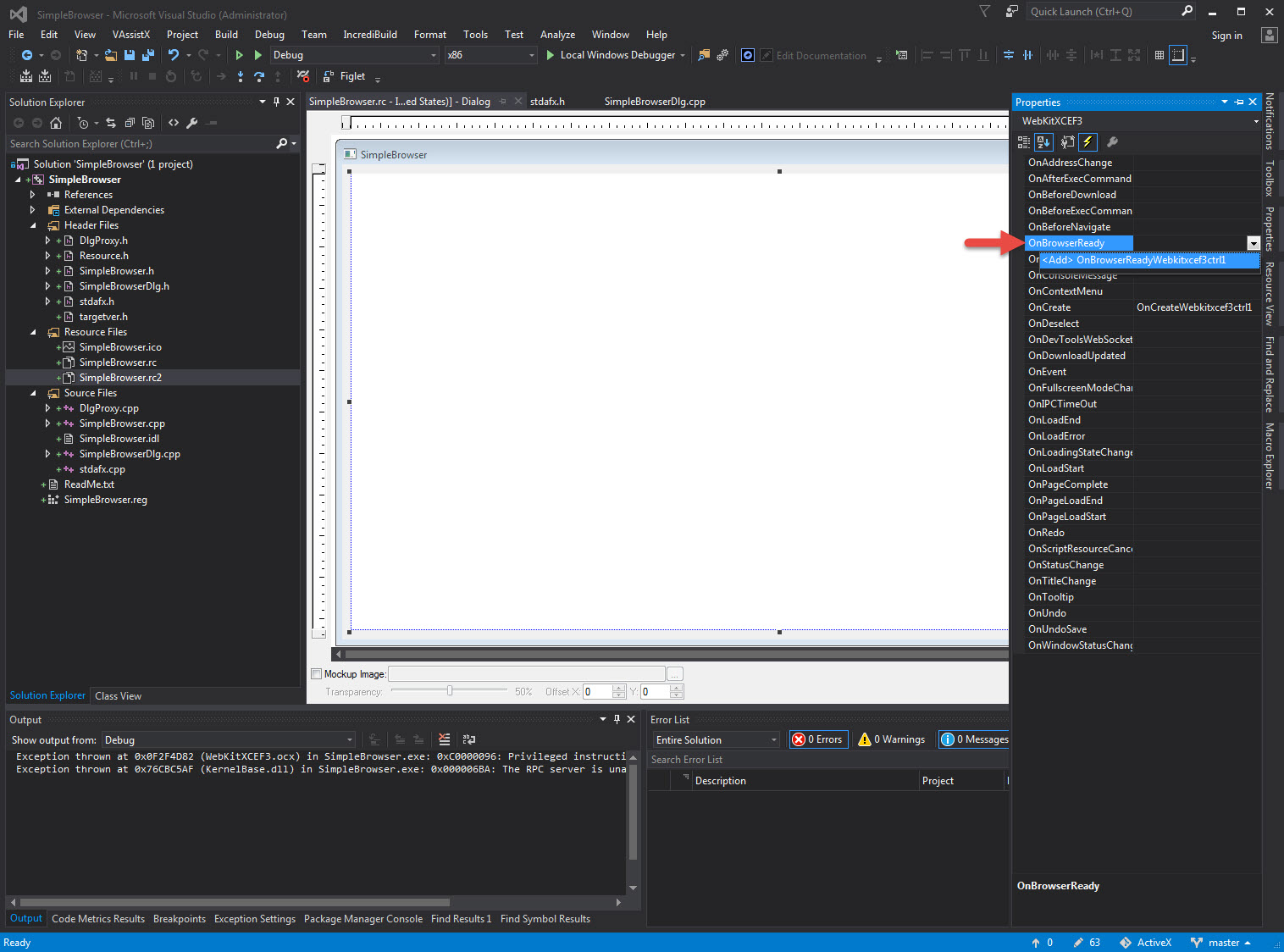
Task: Click the Undo arrow icon
Action: pos(174,55)
